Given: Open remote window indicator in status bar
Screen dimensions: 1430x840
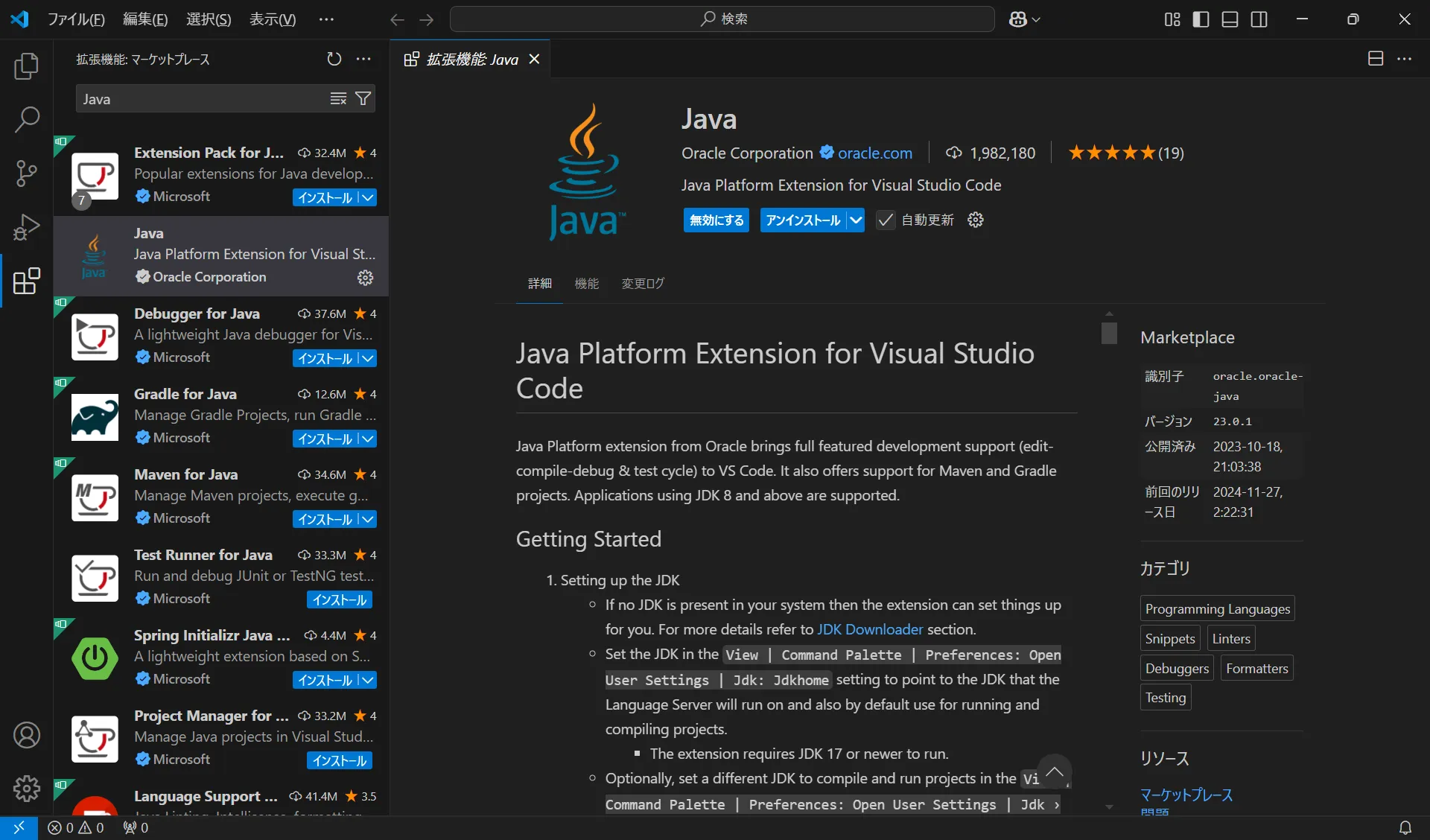Looking at the screenshot, I should pyautogui.click(x=19, y=827).
